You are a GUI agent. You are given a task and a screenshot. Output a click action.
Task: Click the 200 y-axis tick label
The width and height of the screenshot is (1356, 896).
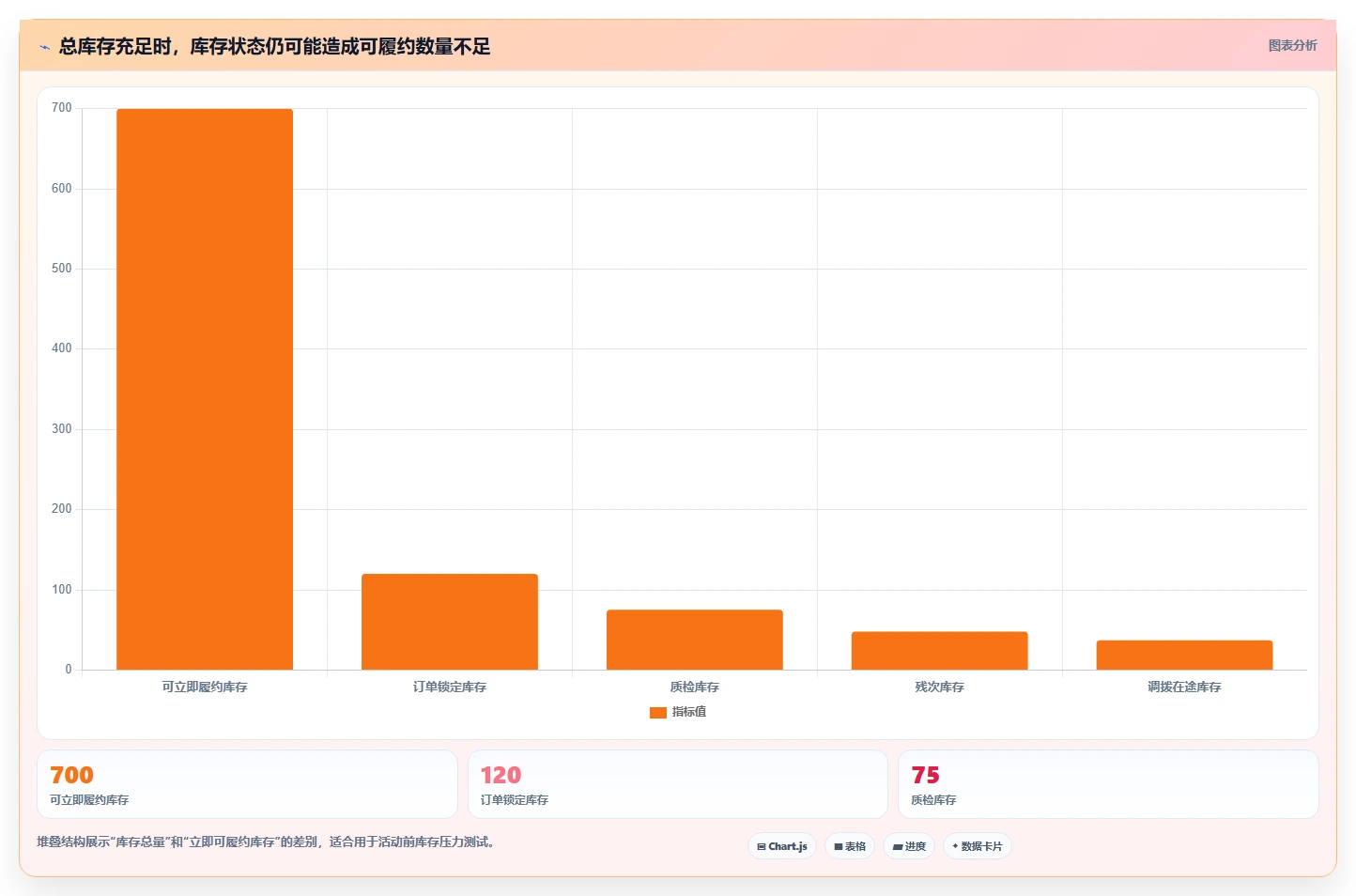62,509
